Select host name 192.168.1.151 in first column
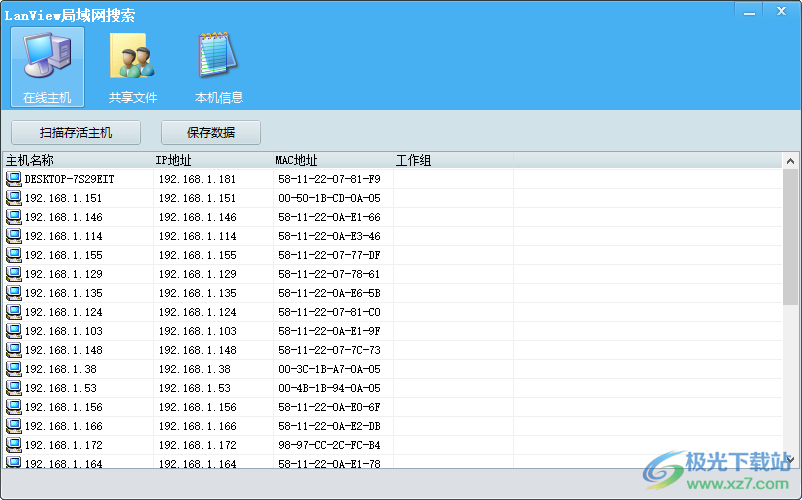The width and height of the screenshot is (802, 500). click(63, 198)
